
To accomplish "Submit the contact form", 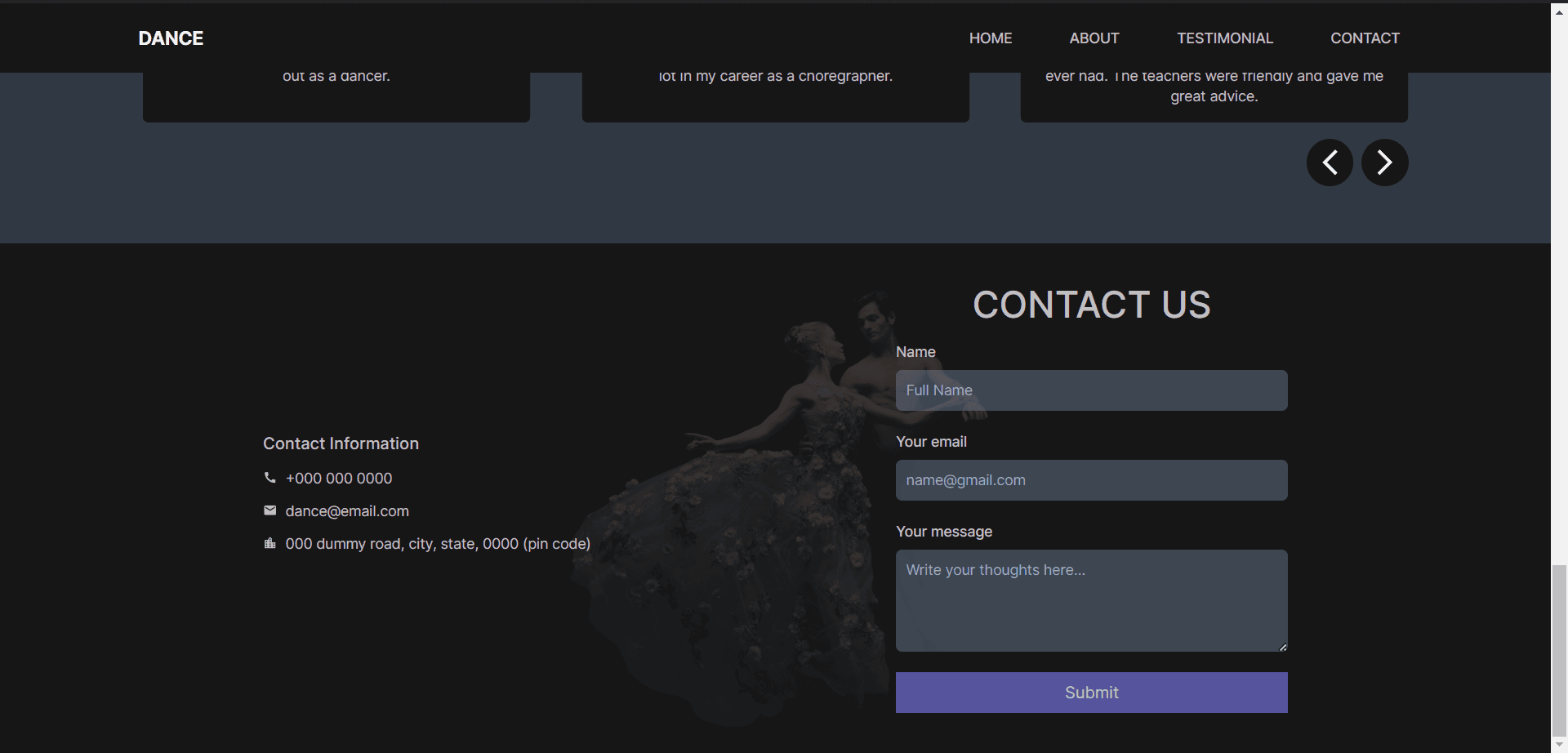I will click(1092, 693).
